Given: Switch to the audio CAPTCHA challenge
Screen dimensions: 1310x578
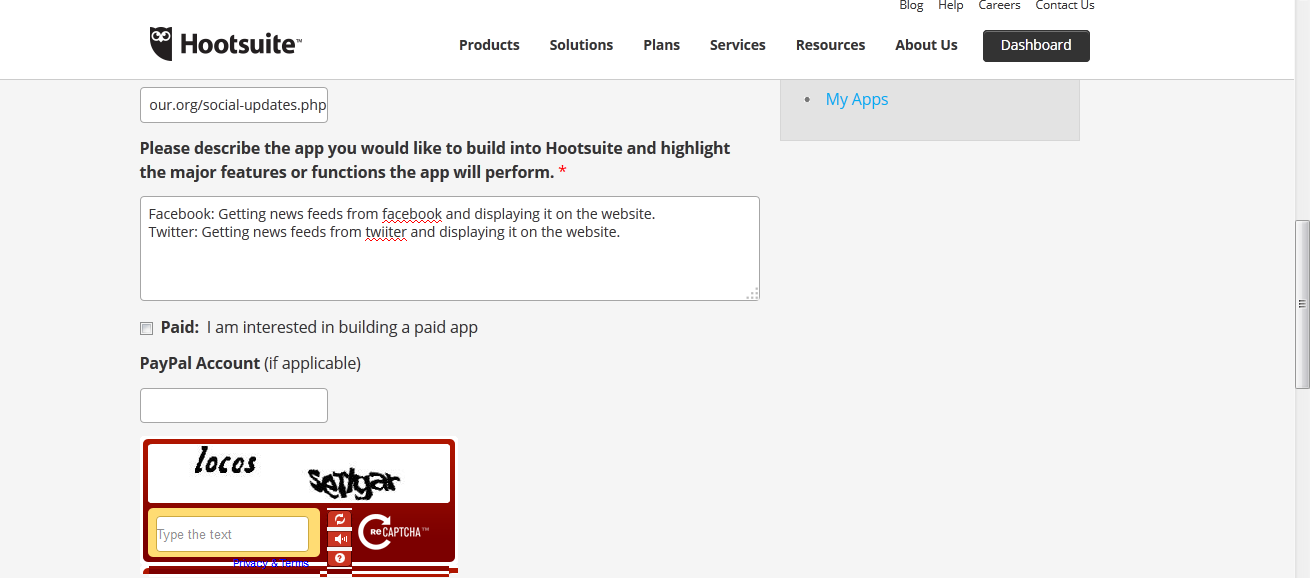Looking at the screenshot, I should coord(340,539).
